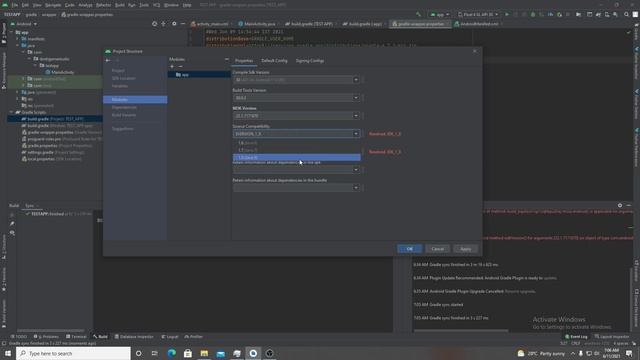Open the Pixel device selector dropdown

coord(478,14)
